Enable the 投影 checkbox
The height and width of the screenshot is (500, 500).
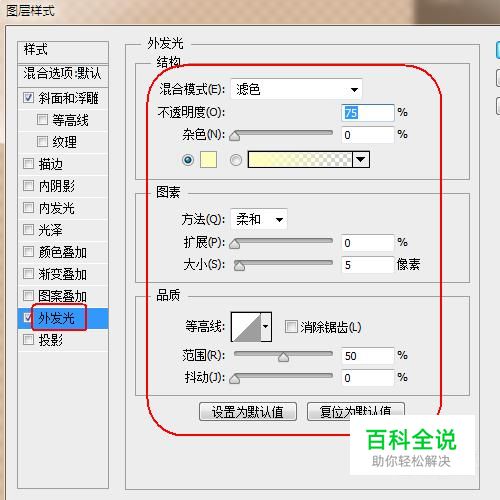coord(28,340)
